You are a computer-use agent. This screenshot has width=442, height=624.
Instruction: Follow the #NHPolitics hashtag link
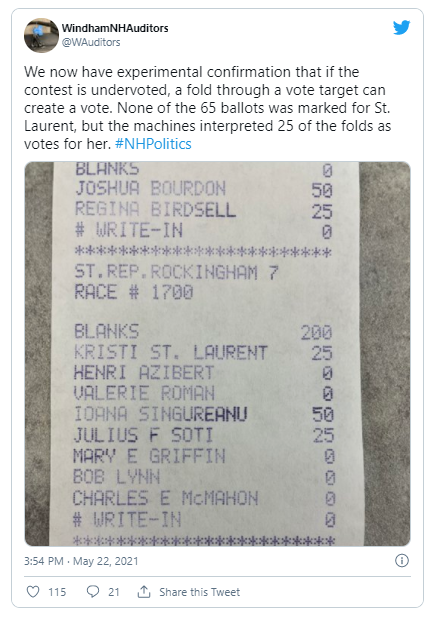(x=153, y=144)
